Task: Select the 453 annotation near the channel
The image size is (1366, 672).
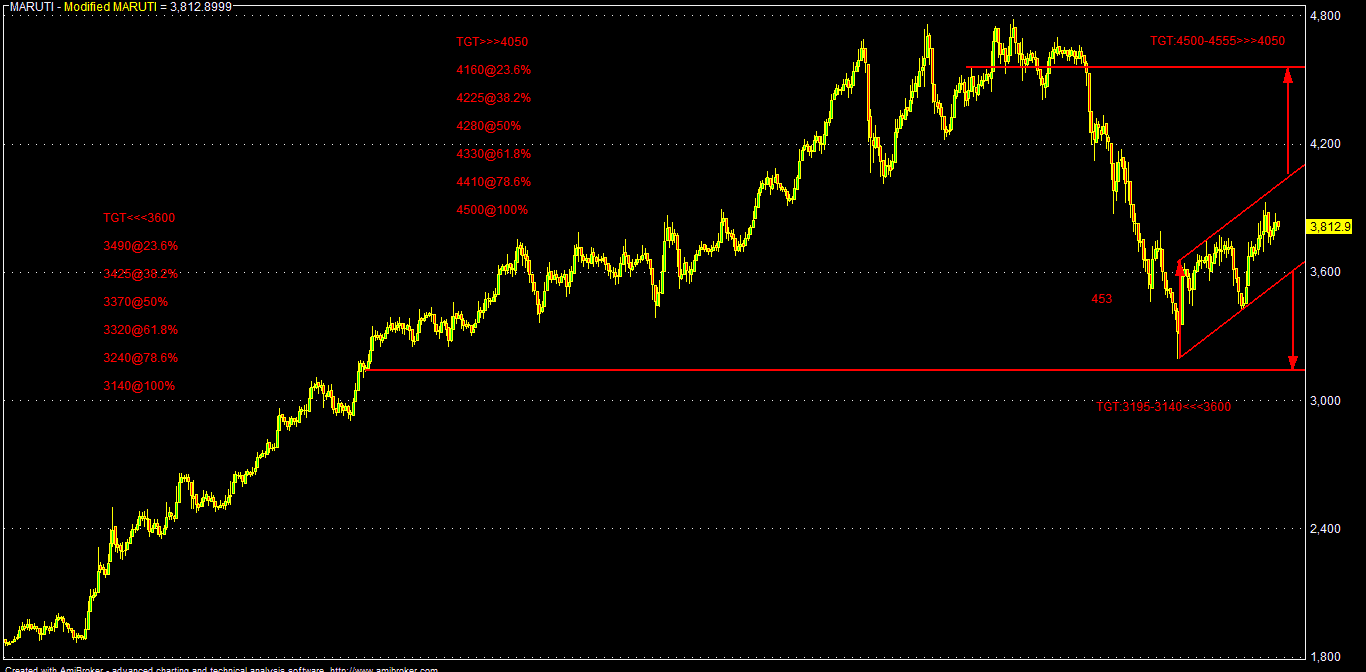Action: click(x=1101, y=298)
